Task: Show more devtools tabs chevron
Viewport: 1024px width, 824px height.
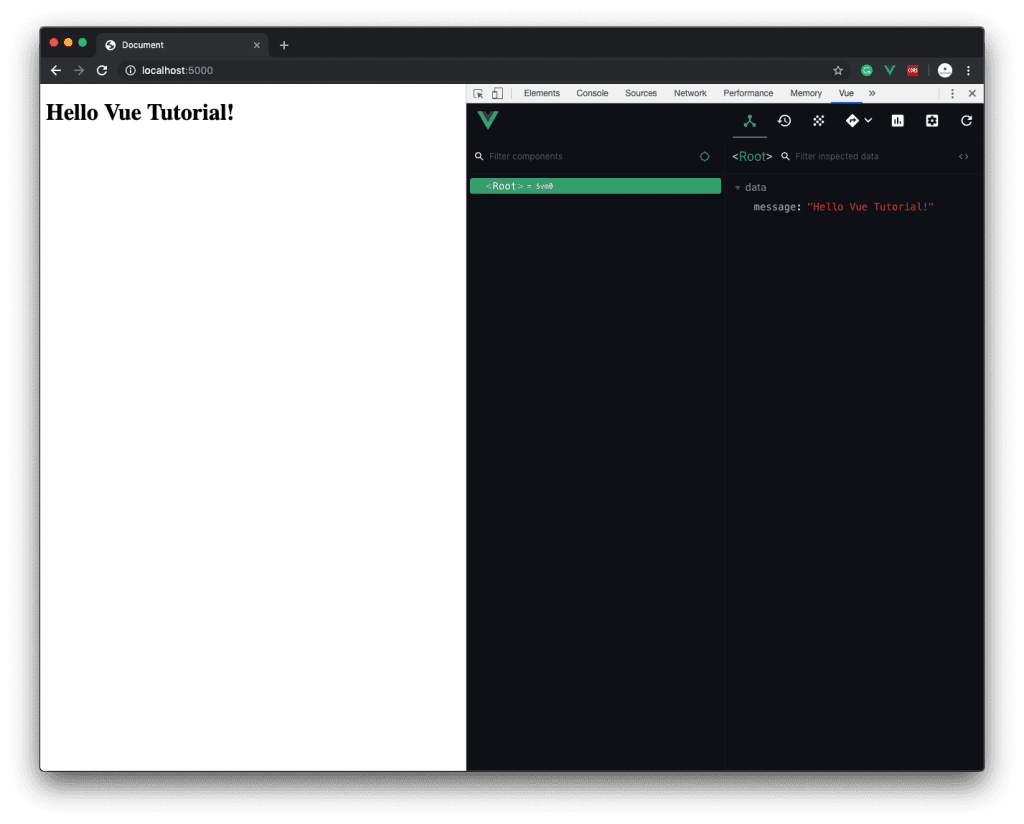Action: coord(872,93)
